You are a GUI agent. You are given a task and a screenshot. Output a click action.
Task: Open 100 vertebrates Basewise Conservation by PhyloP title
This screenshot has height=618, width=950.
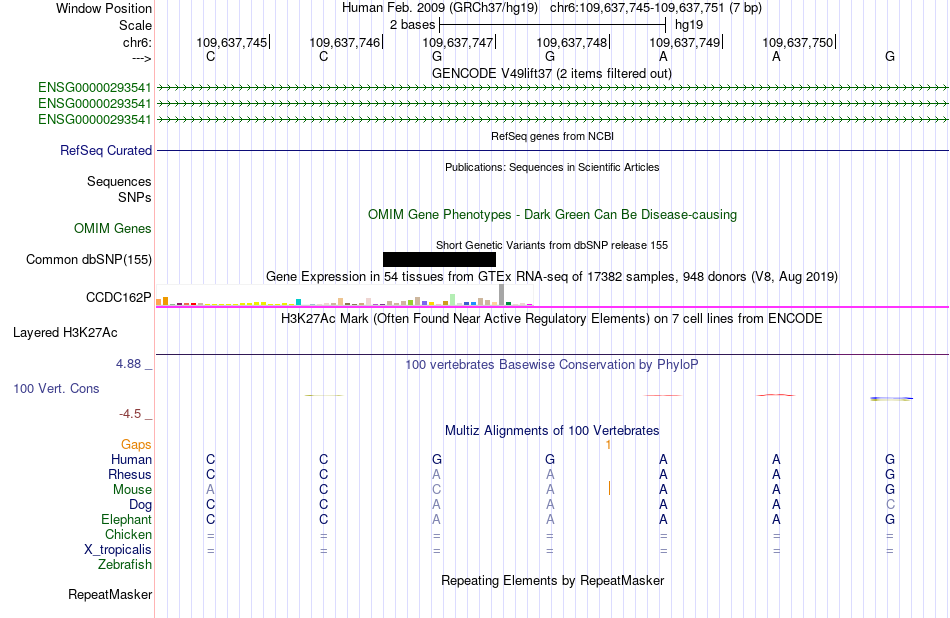click(551, 365)
